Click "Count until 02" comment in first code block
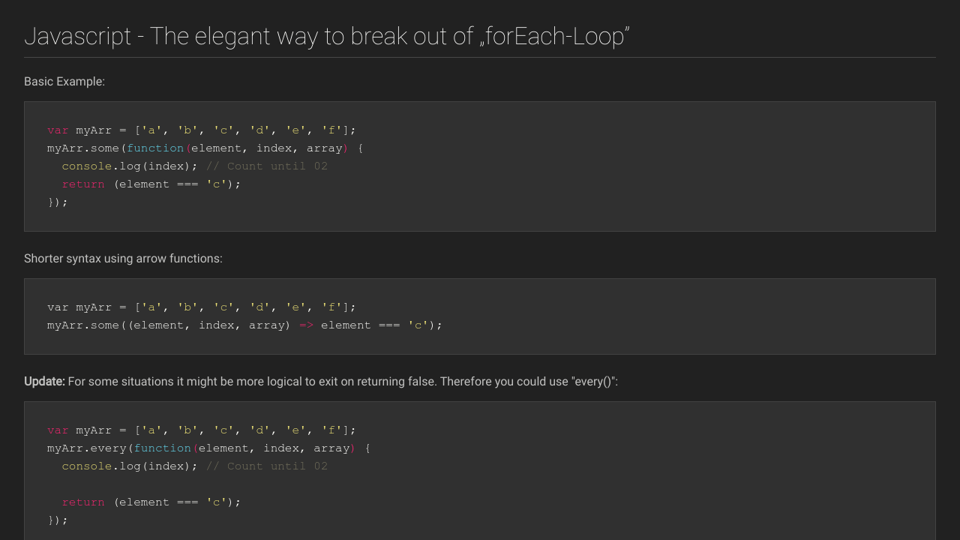Image resolution: width=960 pixels, height=540 pixels. pos(267,166)
